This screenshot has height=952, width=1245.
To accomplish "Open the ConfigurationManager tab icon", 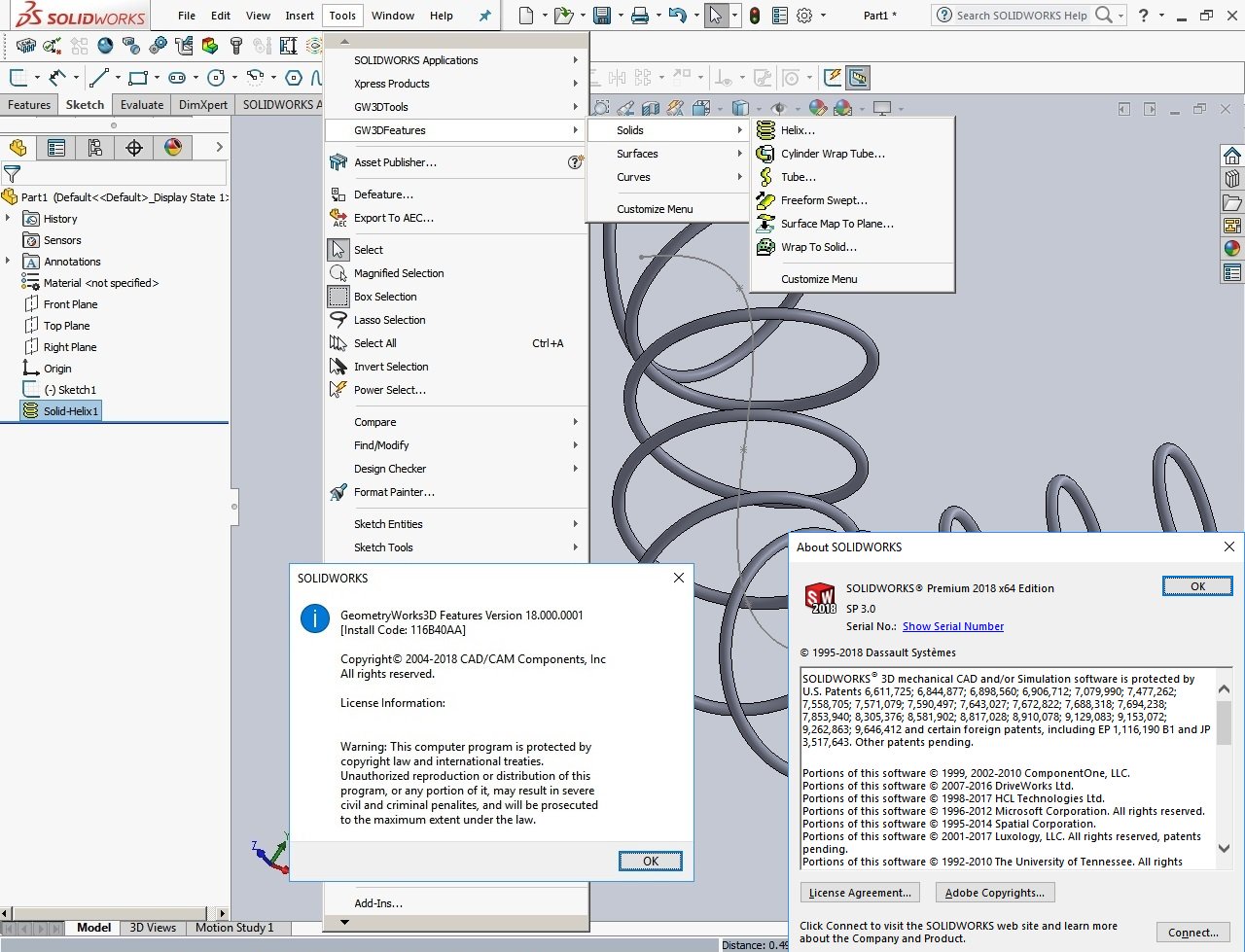I will pyautogui.click(x=95, y=148).
